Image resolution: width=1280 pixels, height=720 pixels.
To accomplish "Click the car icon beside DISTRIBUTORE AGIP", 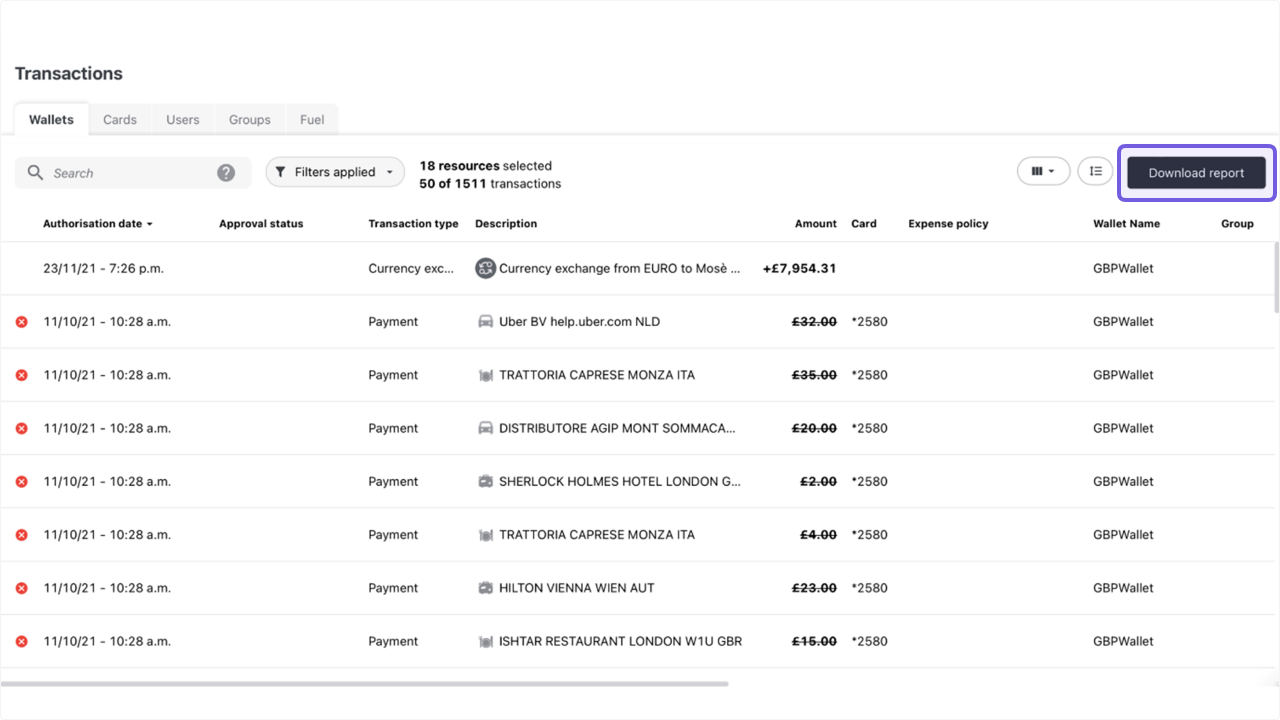I will coord(486,428).
